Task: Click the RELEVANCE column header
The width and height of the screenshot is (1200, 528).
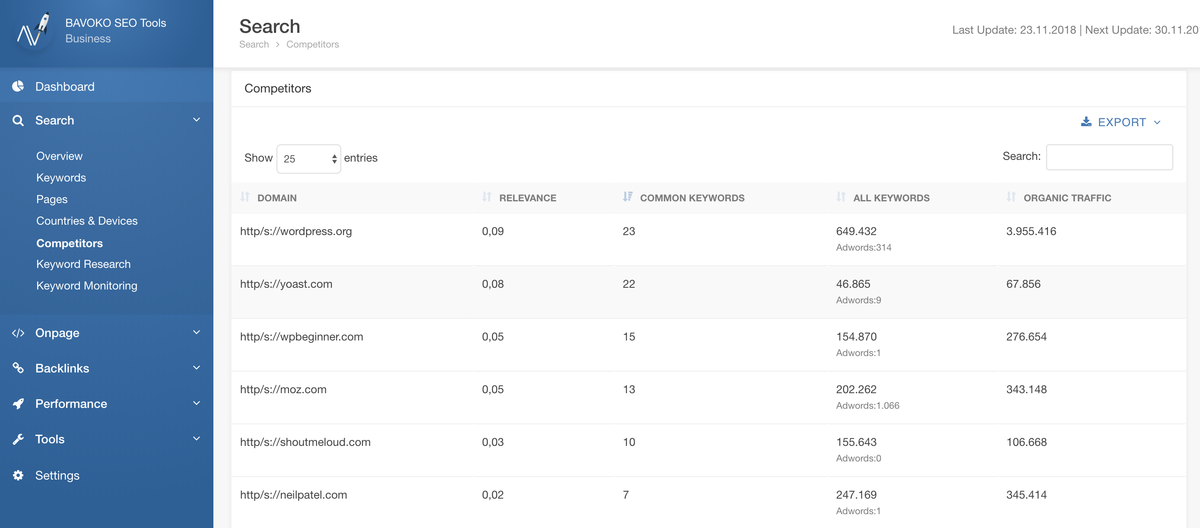Action: click(x=528, y=198)
